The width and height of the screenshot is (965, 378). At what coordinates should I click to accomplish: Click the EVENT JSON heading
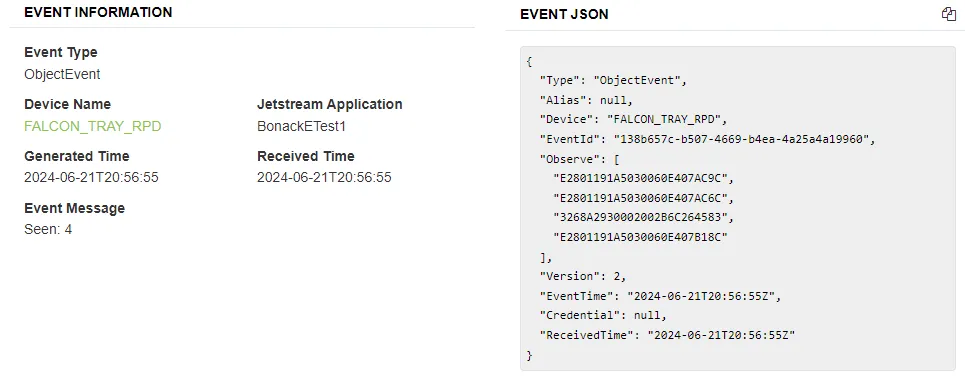[x=564, y=14]
